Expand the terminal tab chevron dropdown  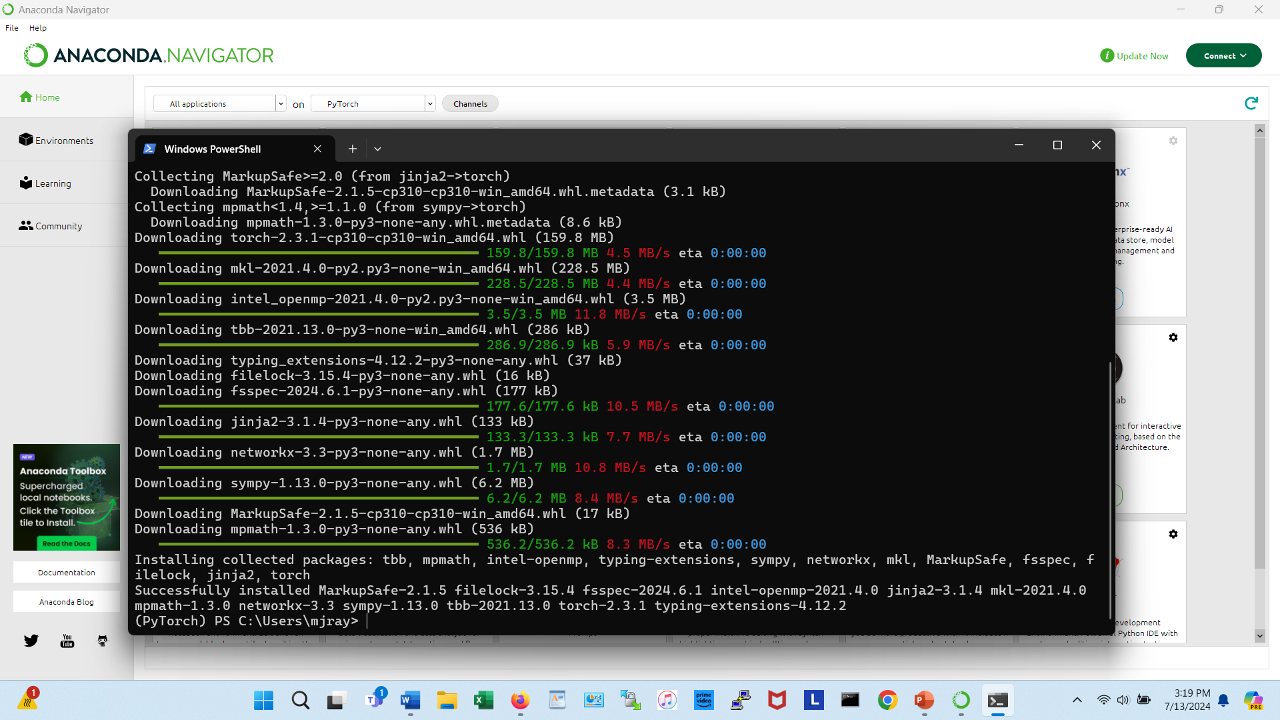(377, 148)
